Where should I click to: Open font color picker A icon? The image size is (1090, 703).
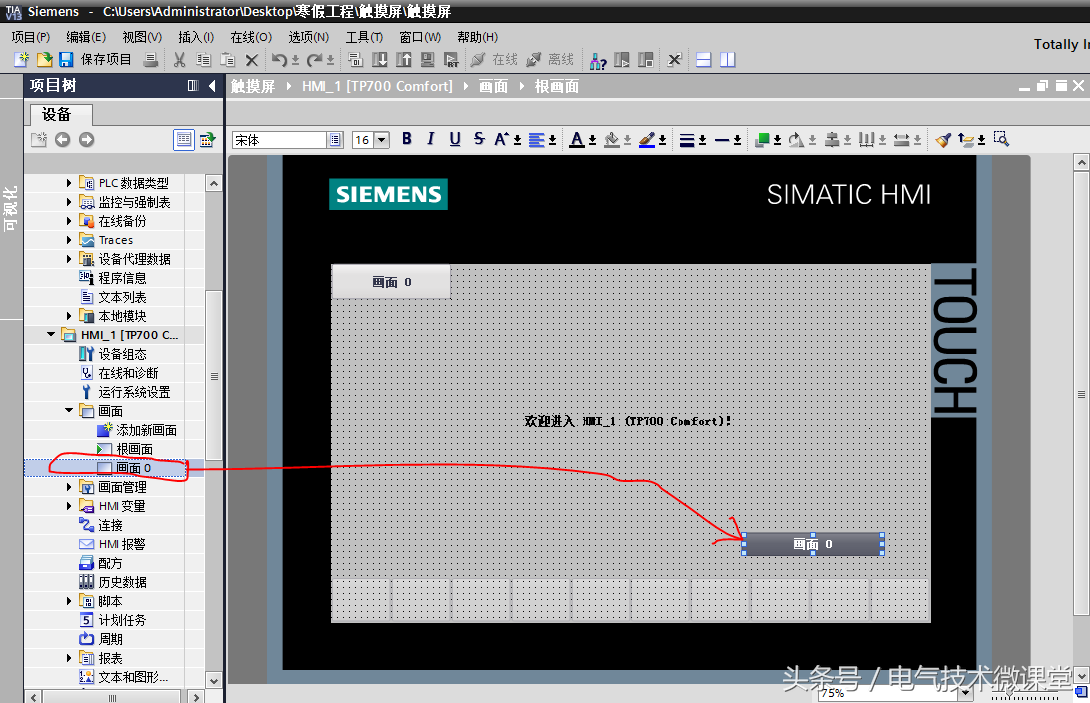(x=577, y=140)
